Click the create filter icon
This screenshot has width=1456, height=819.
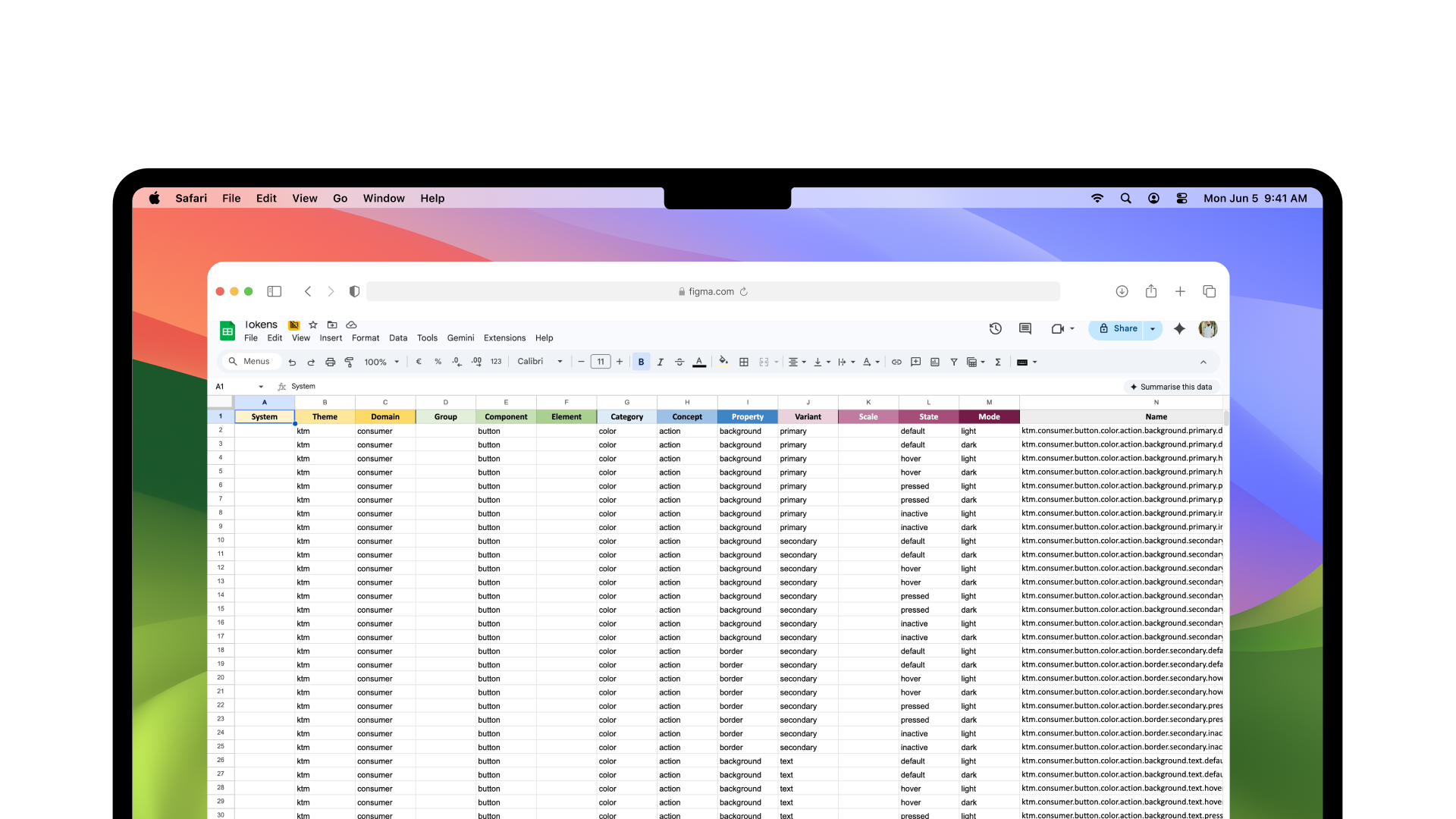coord(954,362)
